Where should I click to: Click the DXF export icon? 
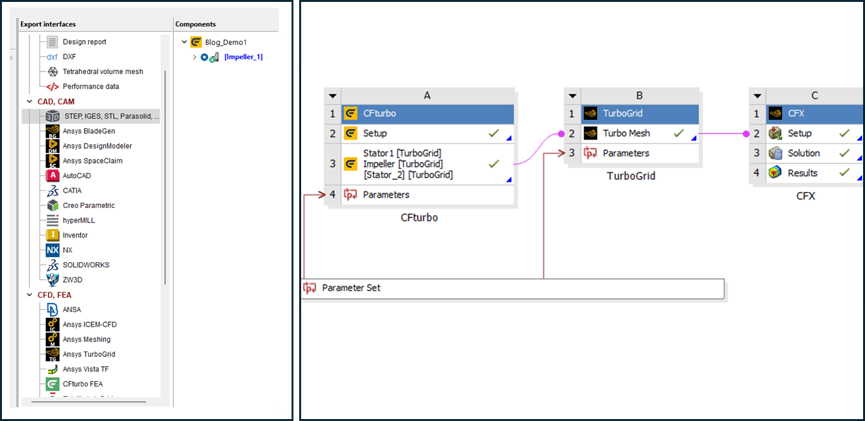tap(52, 57)
